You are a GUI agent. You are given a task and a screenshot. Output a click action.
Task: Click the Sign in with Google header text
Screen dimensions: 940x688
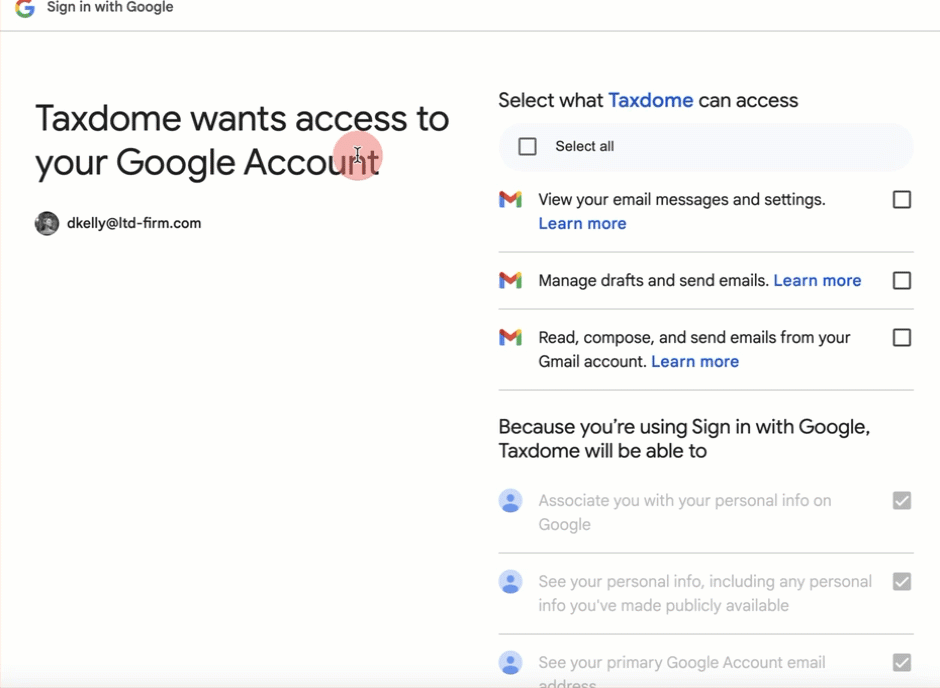(x=110, y=8)
